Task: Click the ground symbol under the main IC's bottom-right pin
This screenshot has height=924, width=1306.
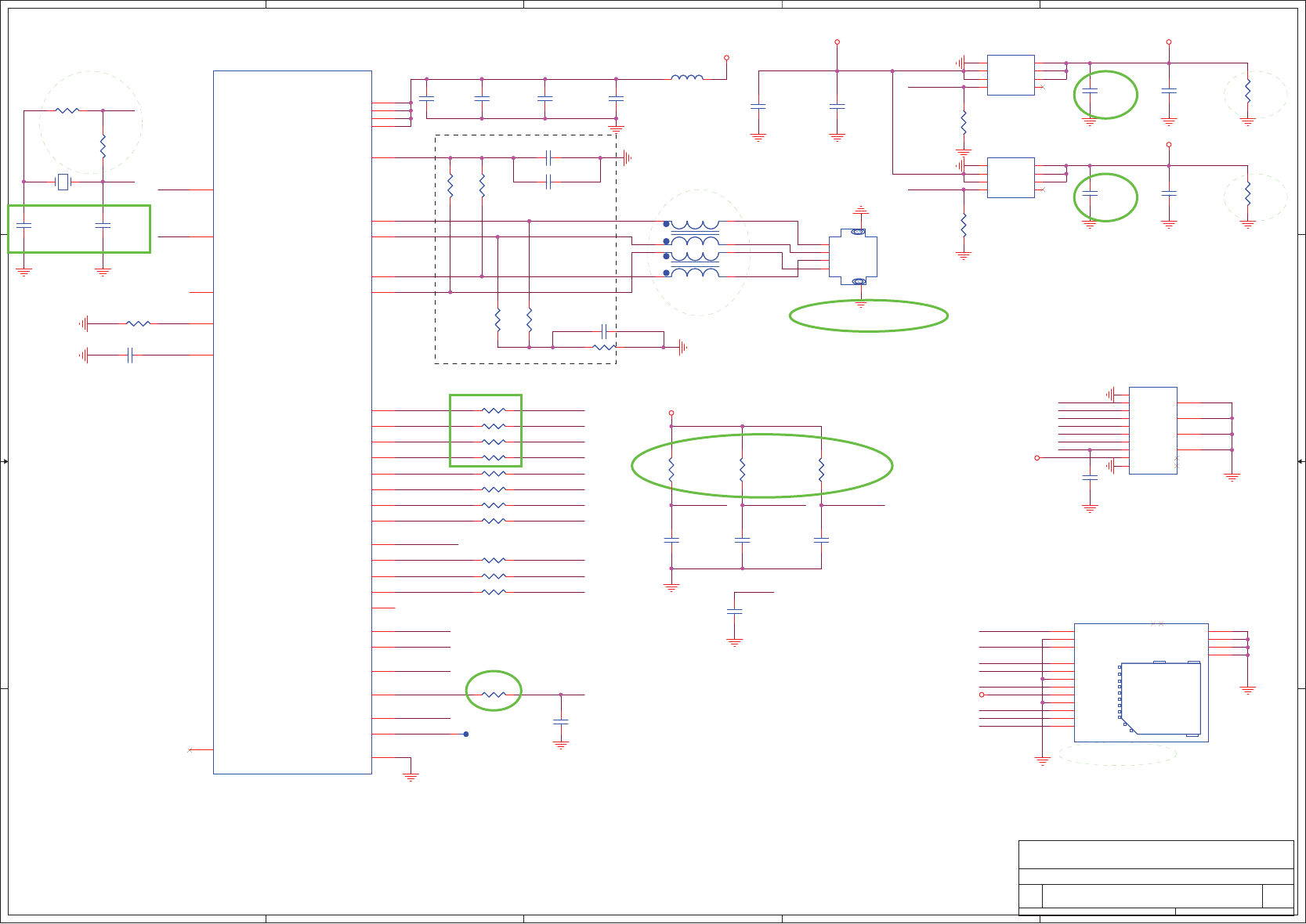Action: click(411, 777)
